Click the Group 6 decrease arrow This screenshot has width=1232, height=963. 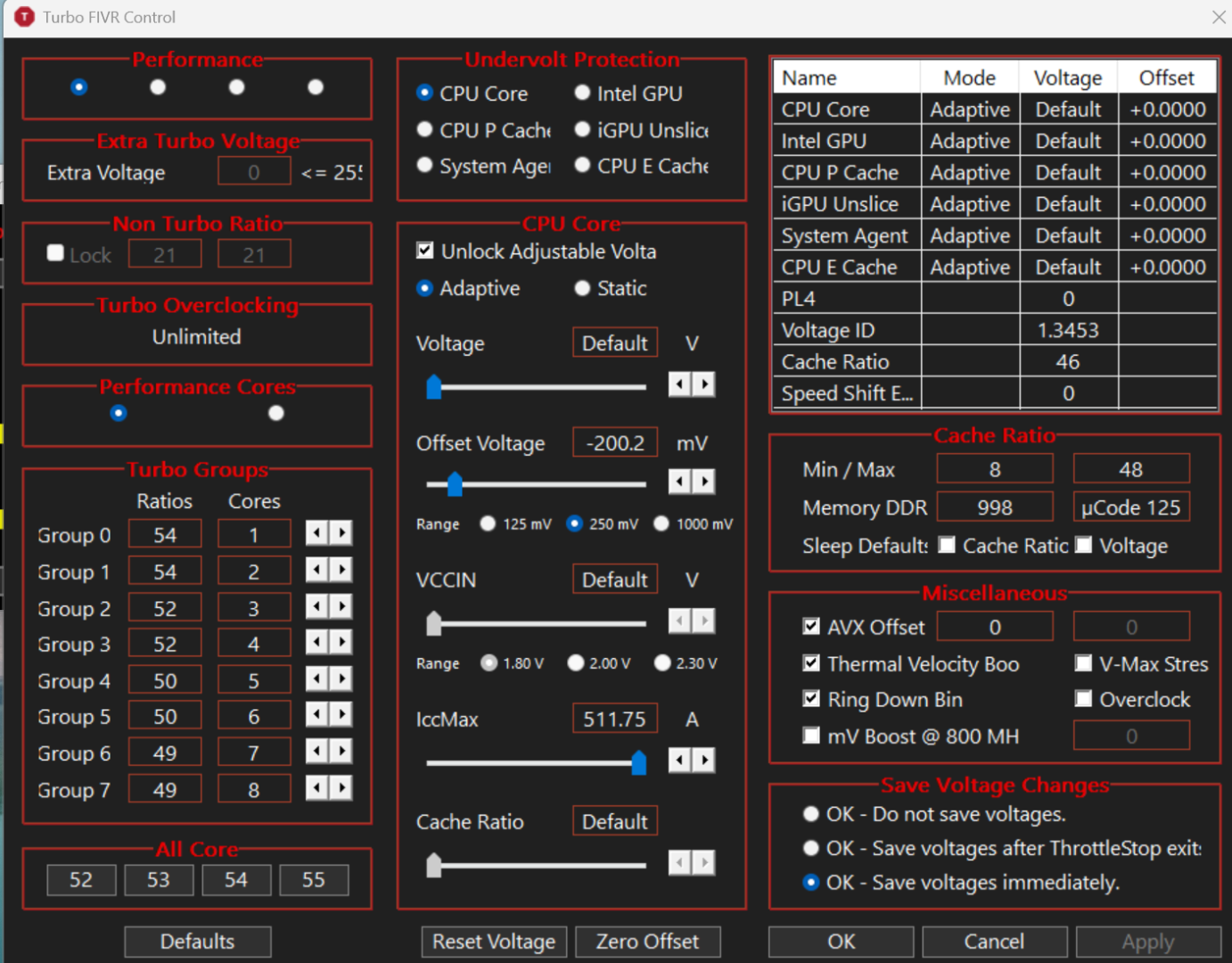(317, 752)
